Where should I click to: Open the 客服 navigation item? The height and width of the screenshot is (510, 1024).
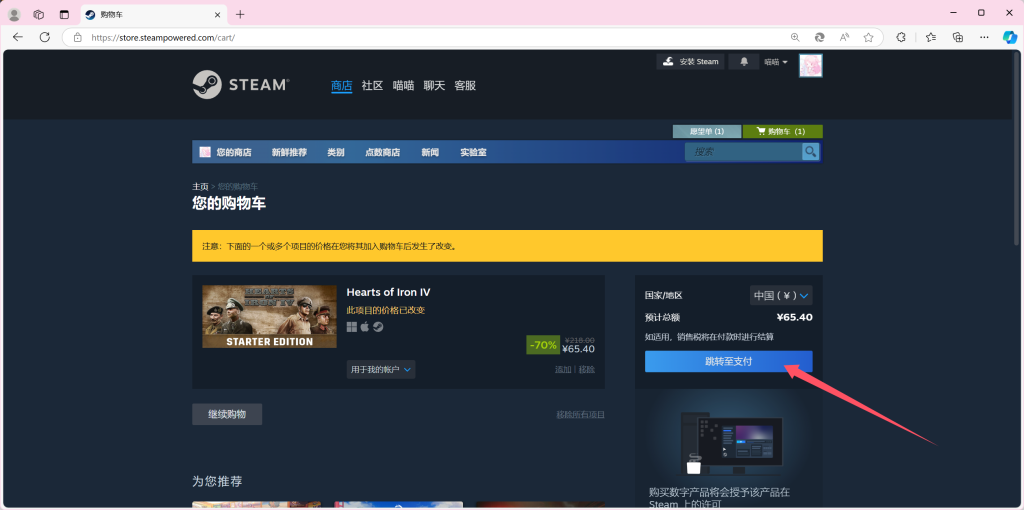tap(465, 86)
